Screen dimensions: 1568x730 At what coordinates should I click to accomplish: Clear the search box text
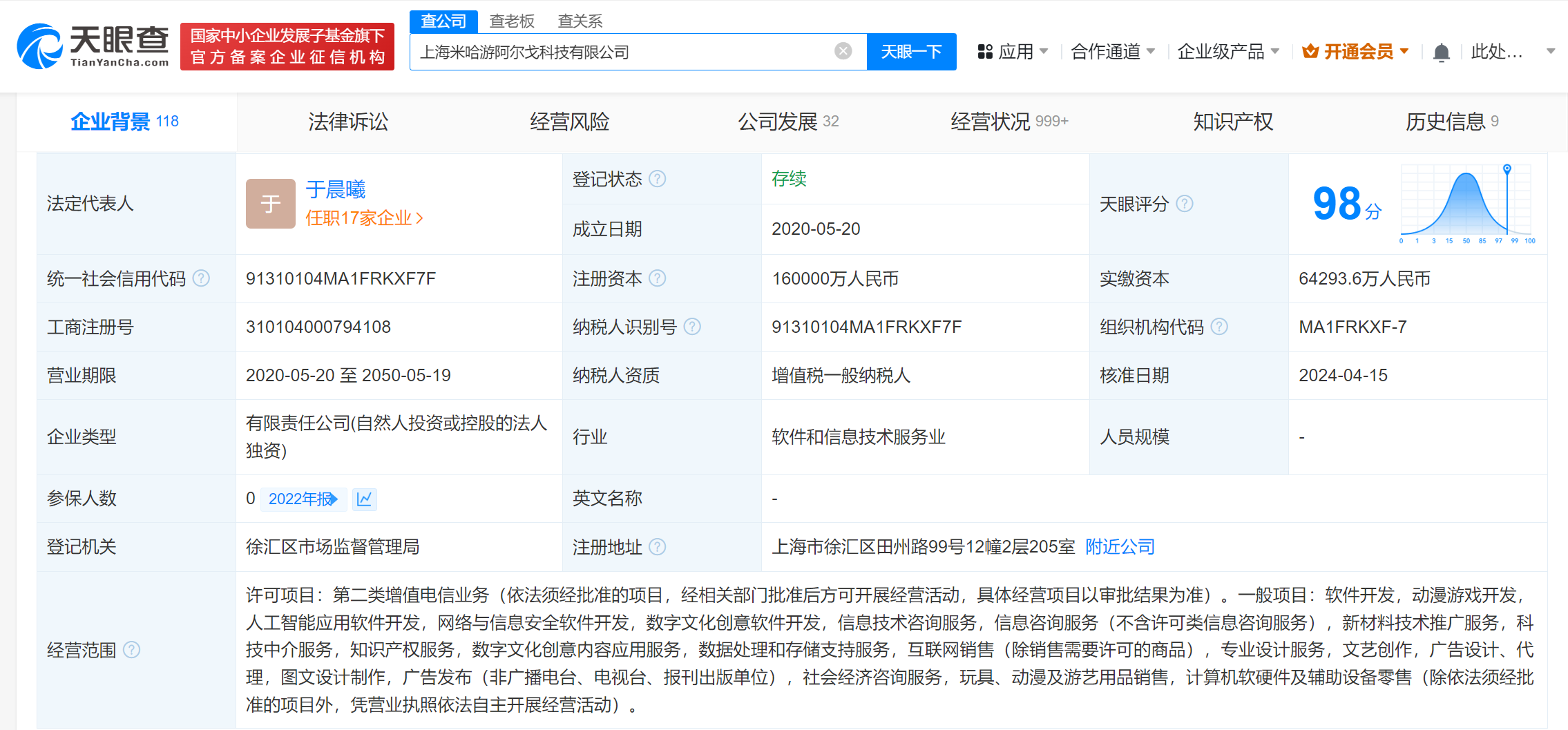(843, 51)
